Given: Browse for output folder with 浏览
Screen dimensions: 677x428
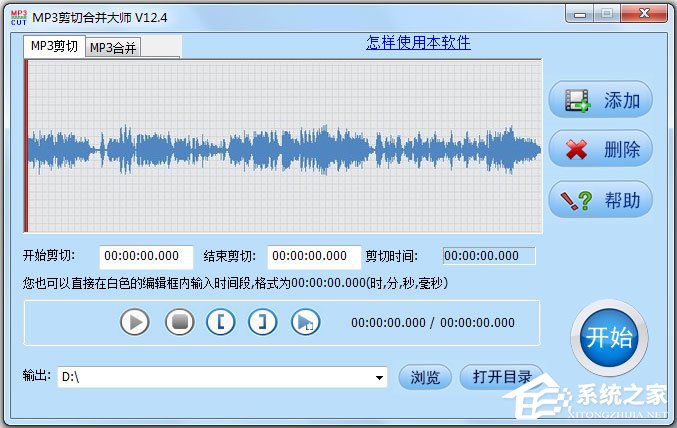Looking at the screenshot, I should [425, 377].
